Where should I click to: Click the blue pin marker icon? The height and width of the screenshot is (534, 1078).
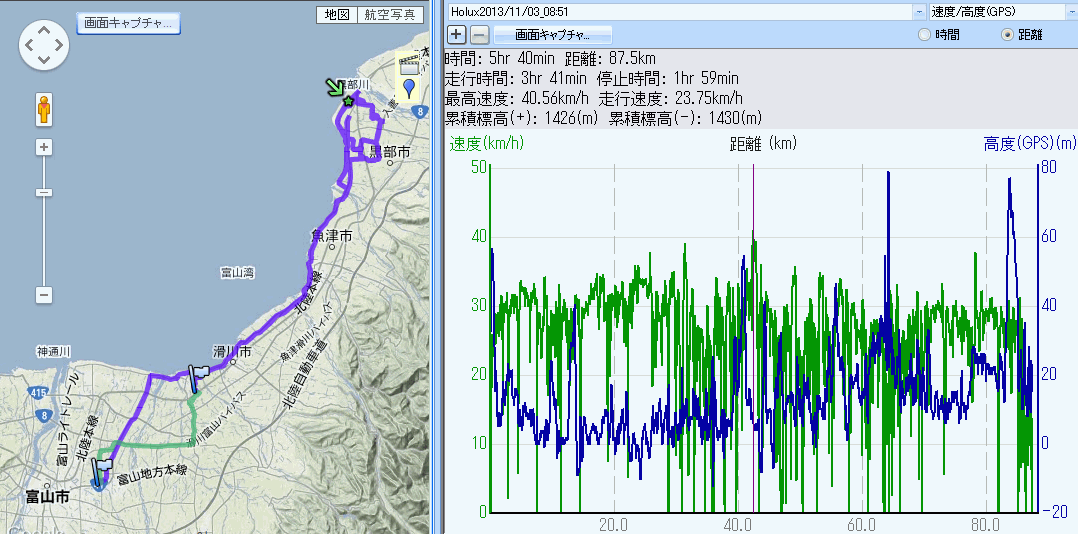pos(409,88)
